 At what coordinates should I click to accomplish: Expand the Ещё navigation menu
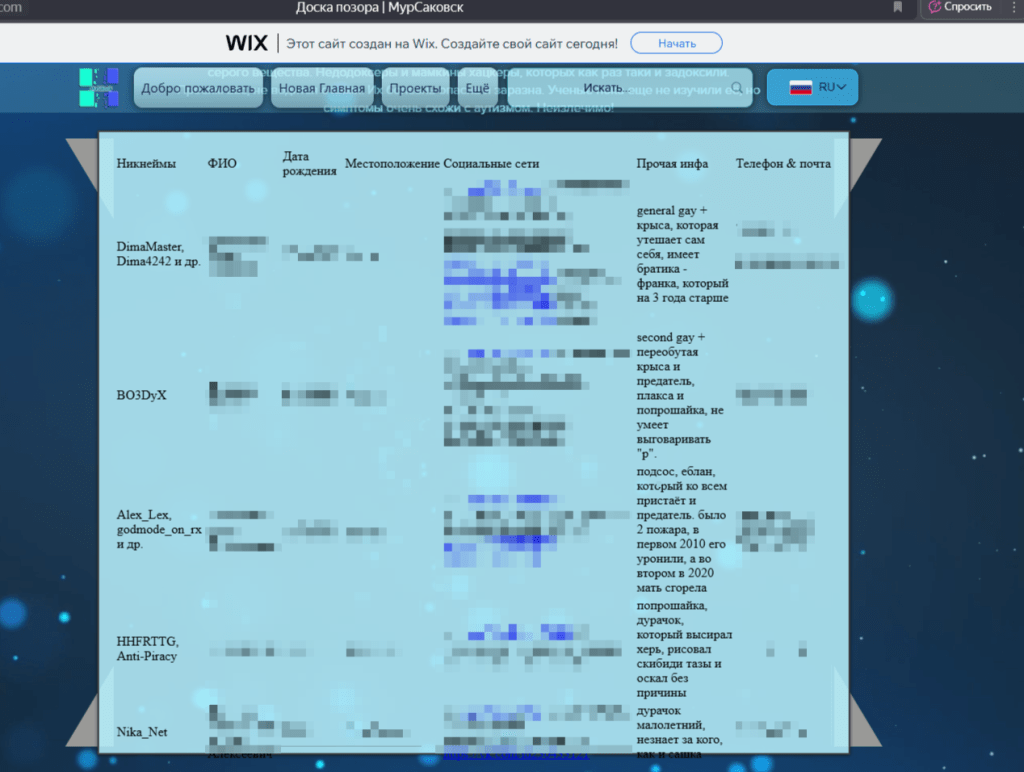pyautogui.click(x=477, y=88)
